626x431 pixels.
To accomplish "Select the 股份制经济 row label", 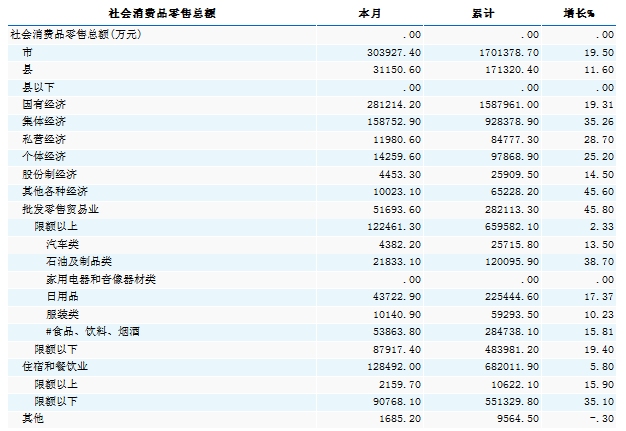I will pos(50,174).
